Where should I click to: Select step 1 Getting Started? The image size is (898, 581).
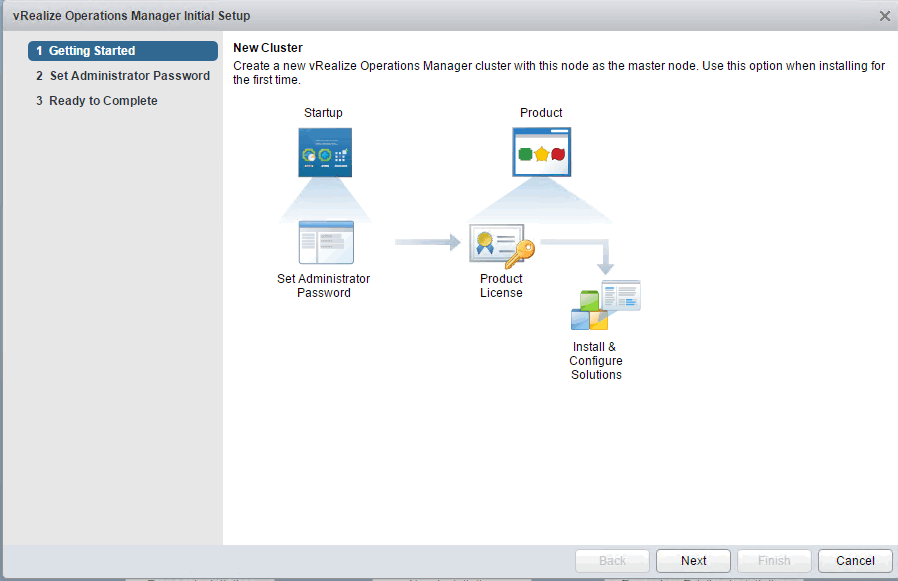pos(123,50)
